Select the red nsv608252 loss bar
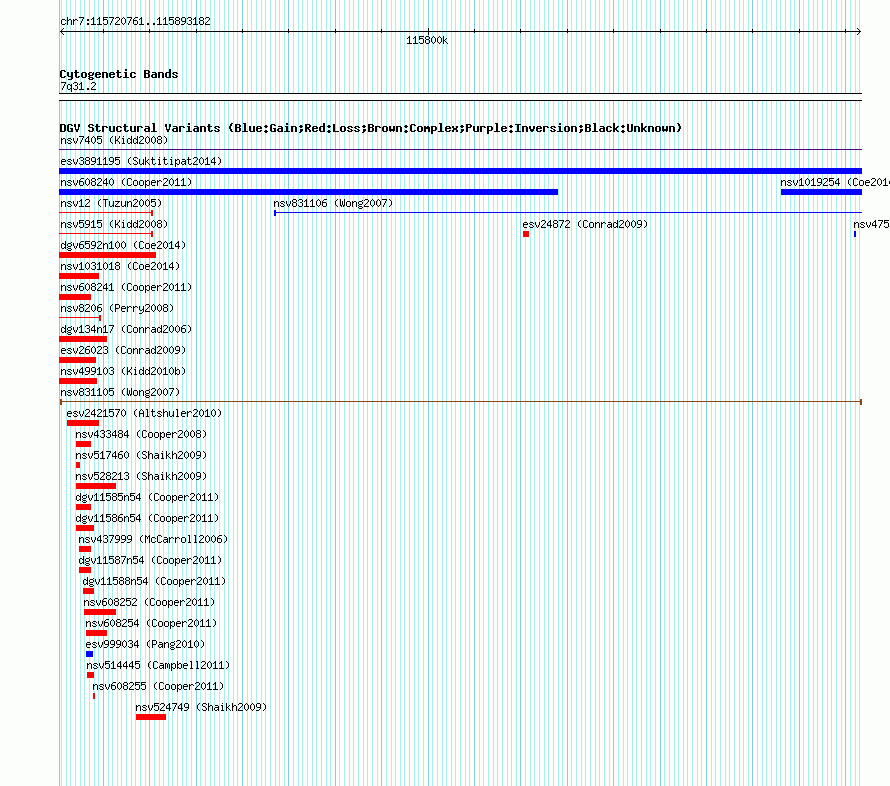 (x=100, y=612)
